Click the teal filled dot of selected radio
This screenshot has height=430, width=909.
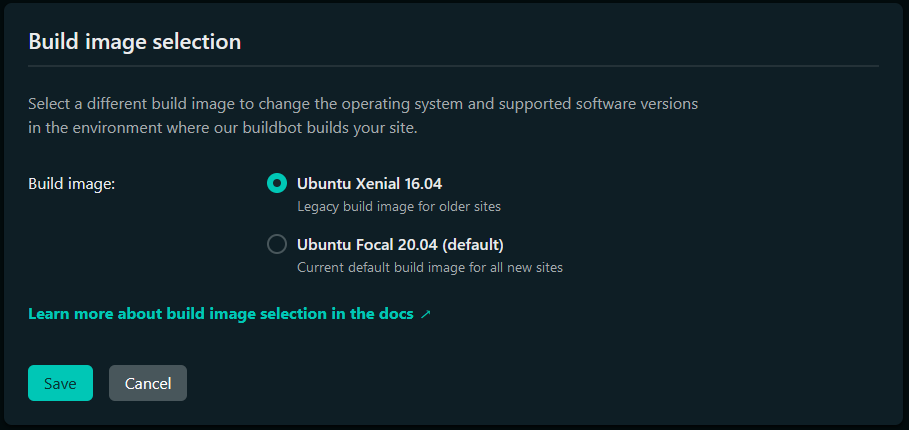click(x=277, y=184)
